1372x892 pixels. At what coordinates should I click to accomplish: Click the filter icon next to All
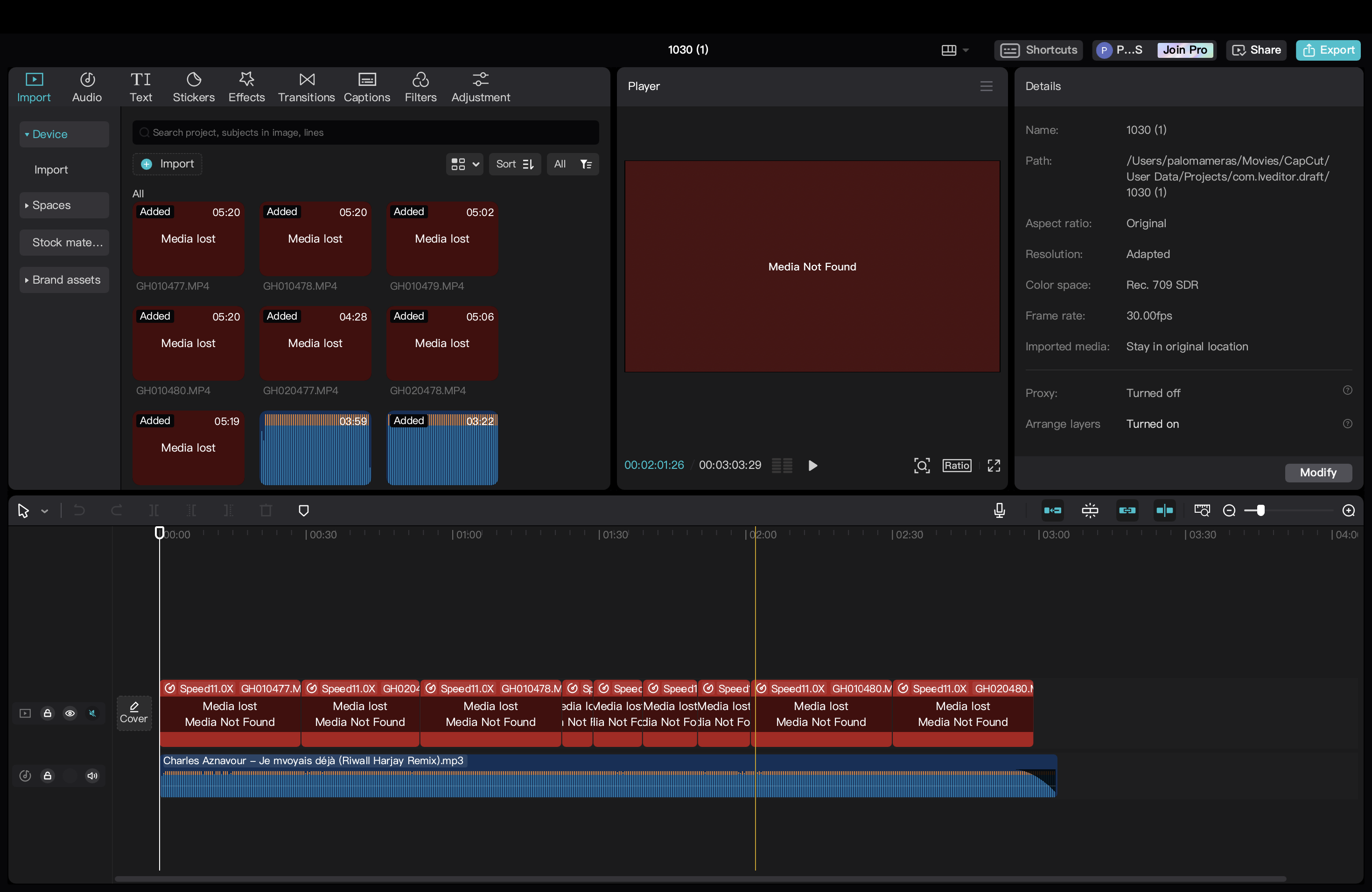pyautogui.click(x=586, y=164)
